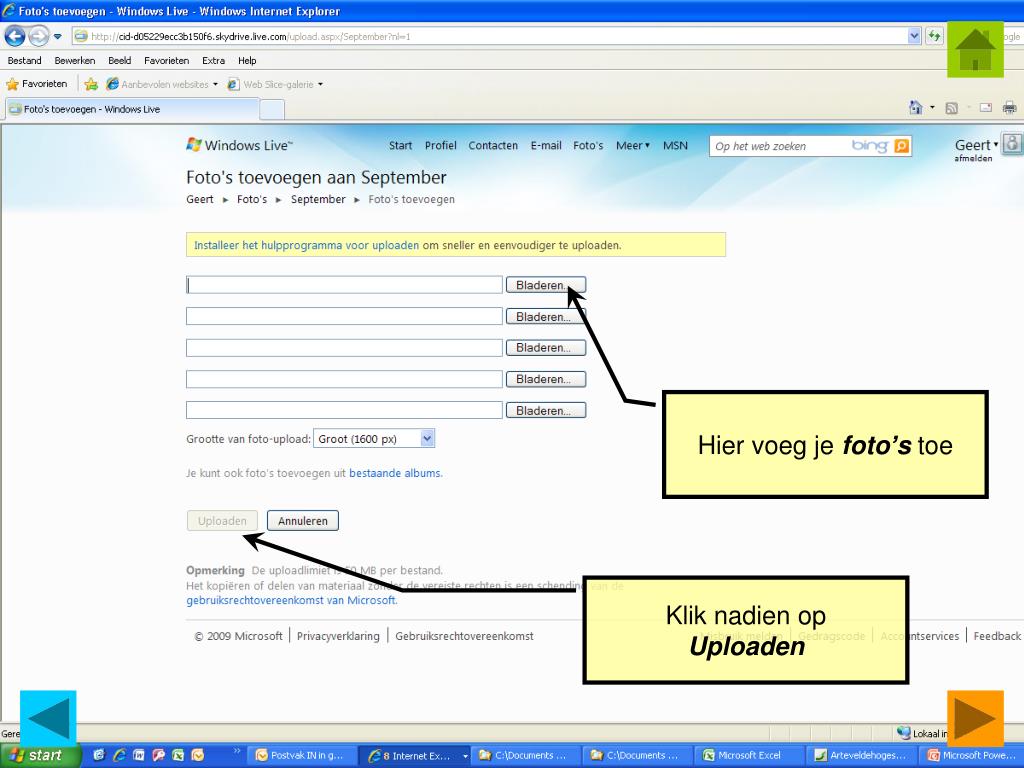
Task: Click the browser Back button
Action: pyautogui.click(x=15, y=36)
